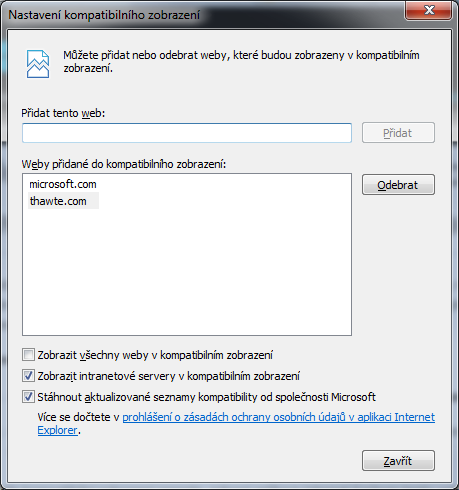459x490 pixels.
Task: Close the dialog with the red X button
Action: click(429, 10)
